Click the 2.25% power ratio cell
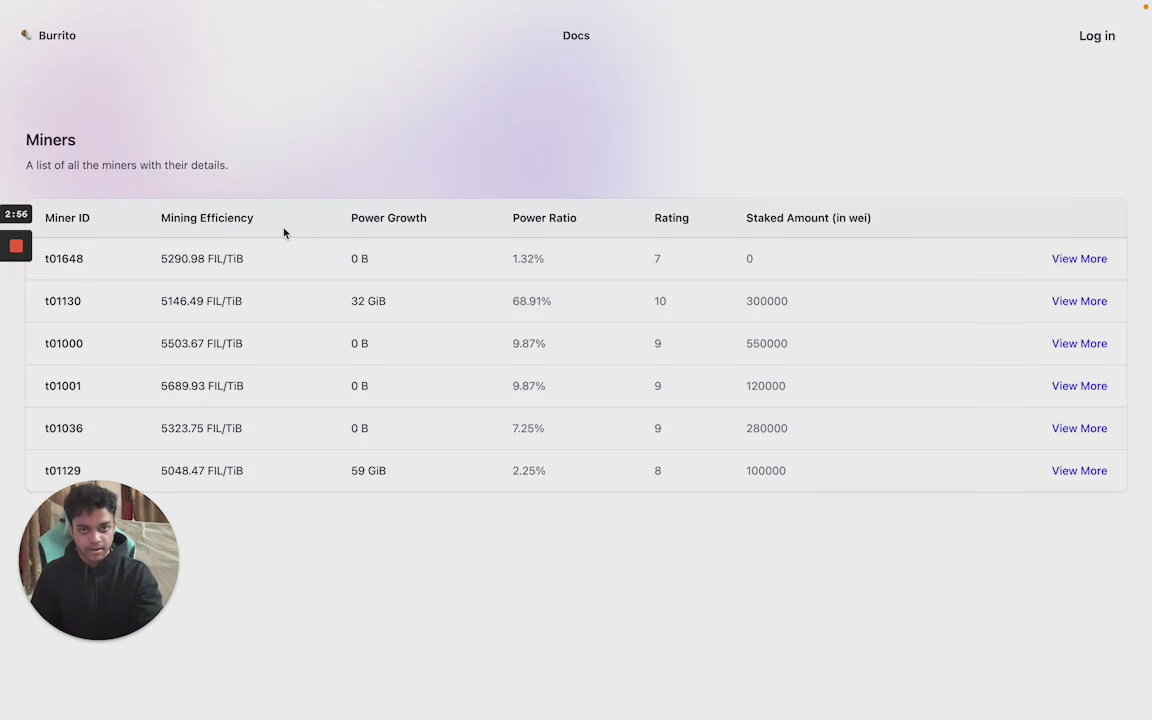1152x720 pixels. pyautogui.click(x=529, y=471)
